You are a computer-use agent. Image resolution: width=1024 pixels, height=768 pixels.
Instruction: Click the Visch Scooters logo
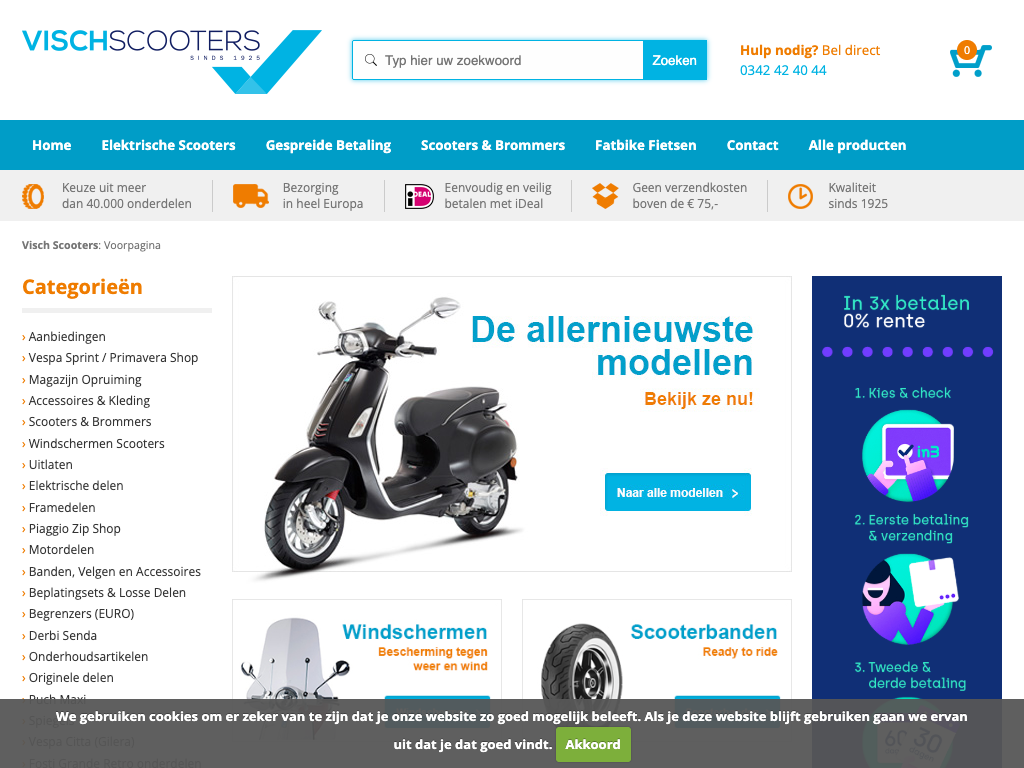click(172, 61)
